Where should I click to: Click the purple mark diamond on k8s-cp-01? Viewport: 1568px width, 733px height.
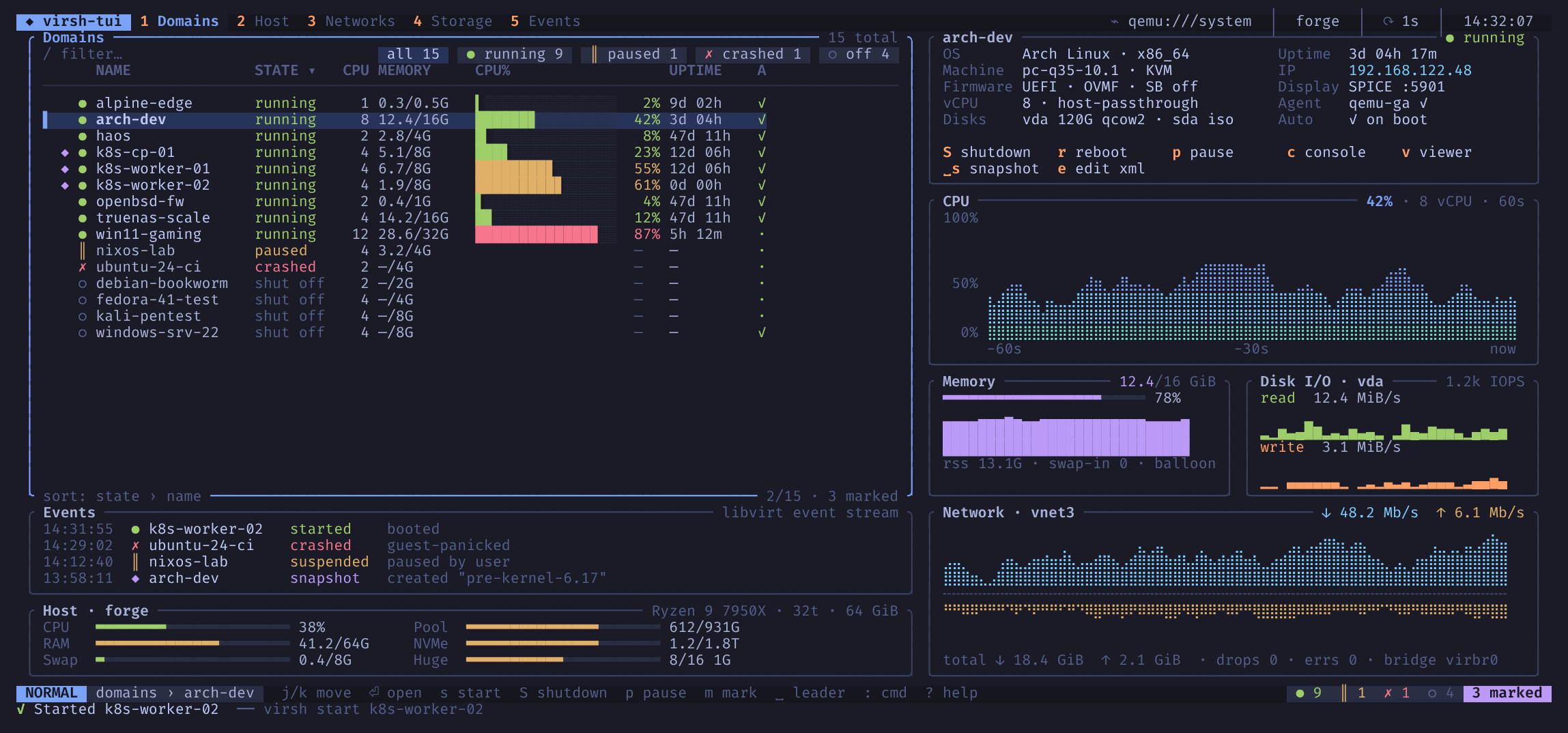(x=65, y=152)
